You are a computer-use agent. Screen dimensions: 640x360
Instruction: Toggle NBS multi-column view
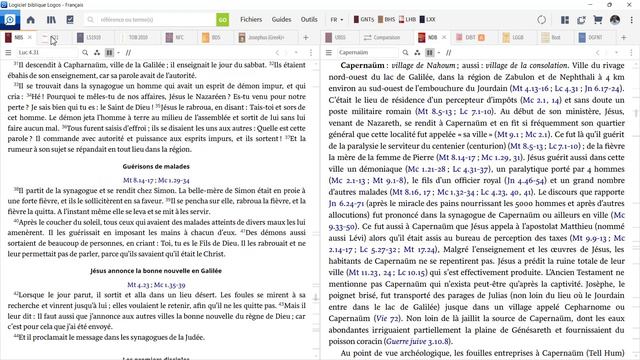pyautogui.click(x=109, y=53)
